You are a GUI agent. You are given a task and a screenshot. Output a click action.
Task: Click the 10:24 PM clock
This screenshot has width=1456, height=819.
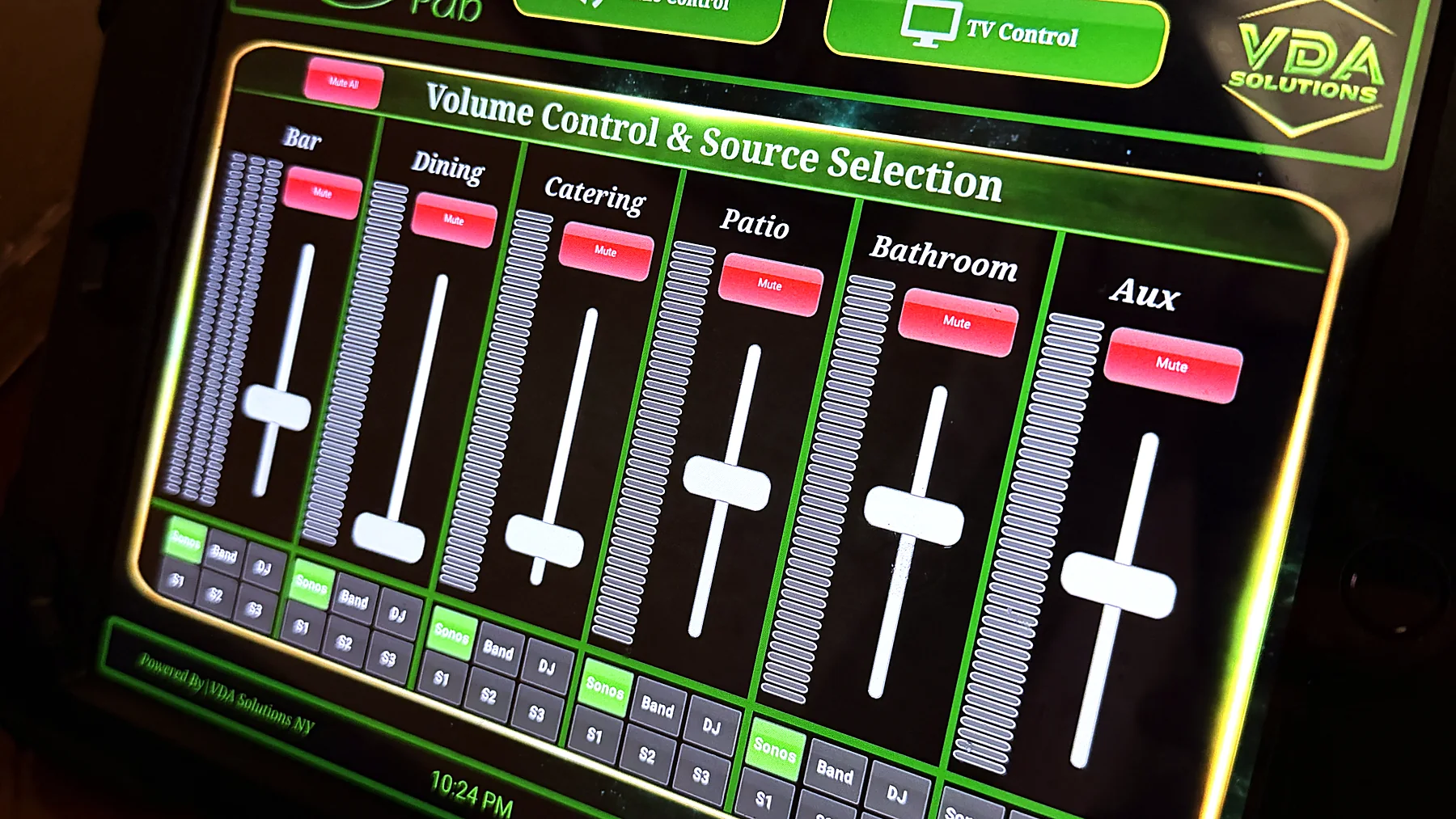[472, 792]
